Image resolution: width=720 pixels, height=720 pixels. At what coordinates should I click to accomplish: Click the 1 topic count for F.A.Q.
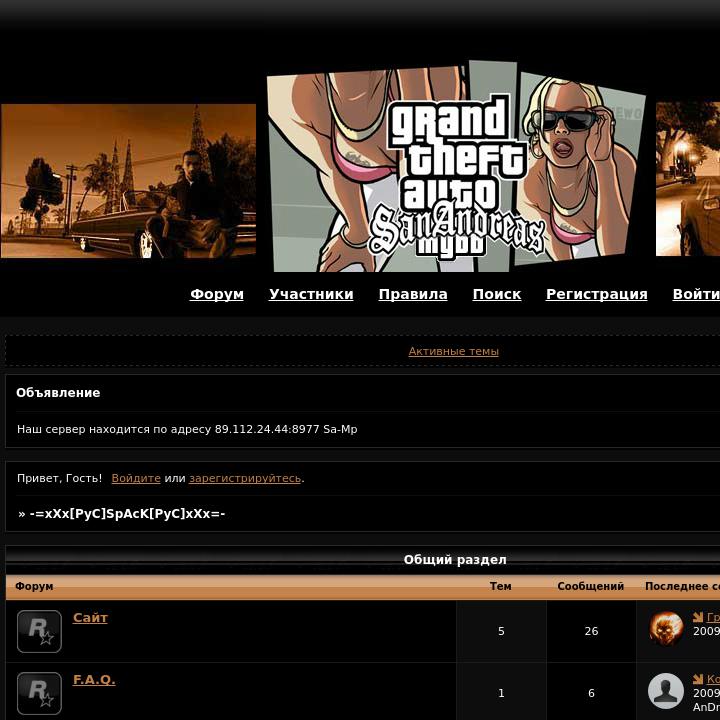501,693
